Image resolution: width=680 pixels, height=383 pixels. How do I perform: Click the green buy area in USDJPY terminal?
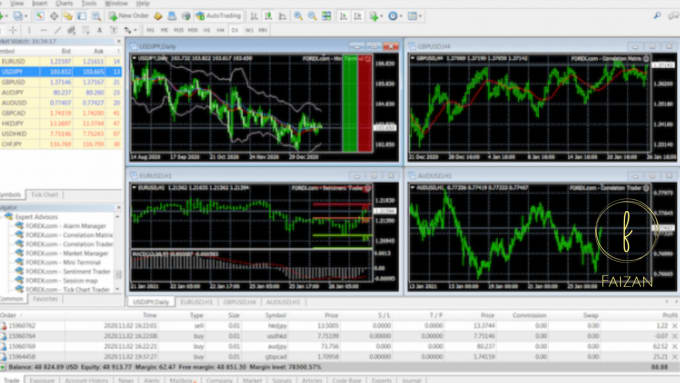point(350,104)
